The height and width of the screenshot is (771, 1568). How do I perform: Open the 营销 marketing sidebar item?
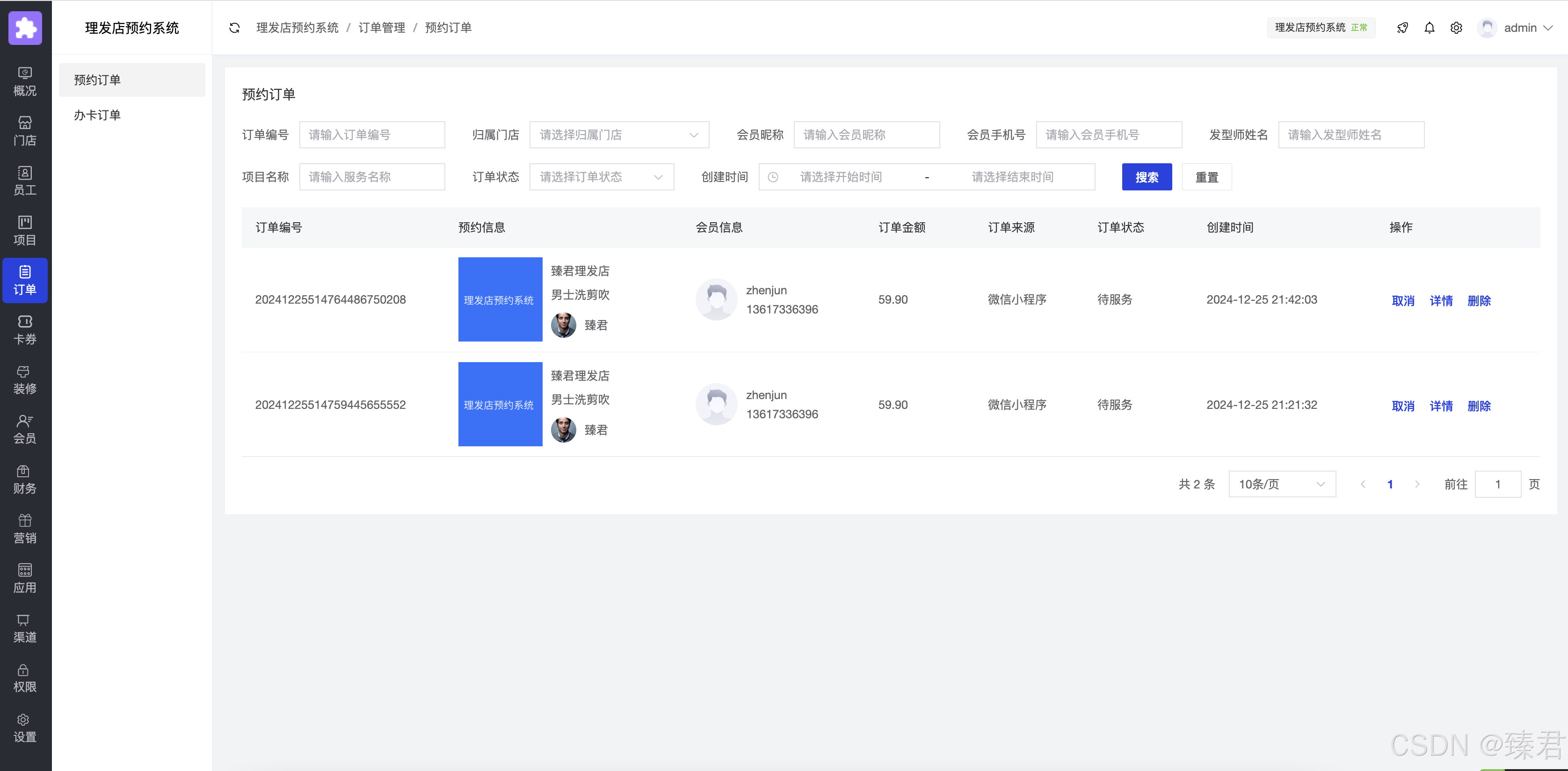point(25,529)
